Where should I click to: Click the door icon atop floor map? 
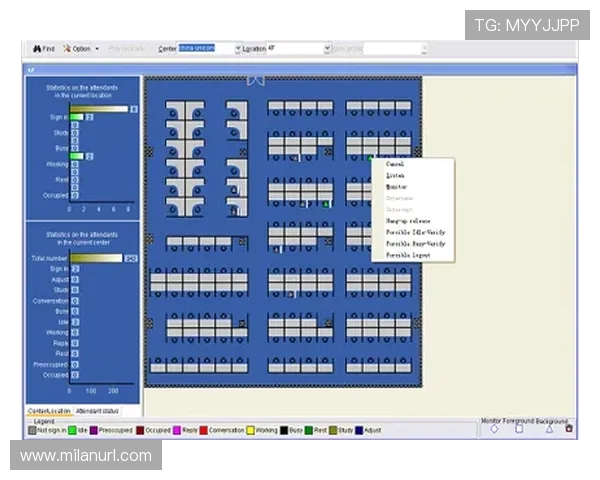[x=256, y=80]
